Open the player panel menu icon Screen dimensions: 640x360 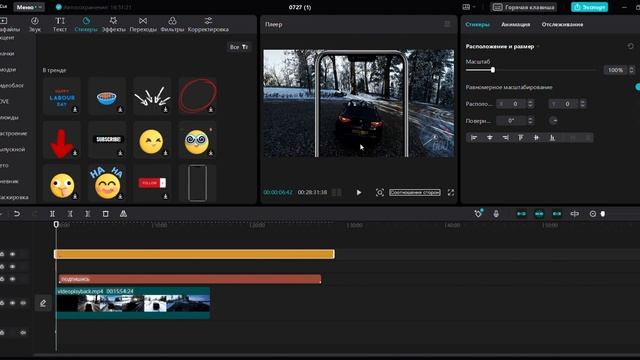[447, 24]
